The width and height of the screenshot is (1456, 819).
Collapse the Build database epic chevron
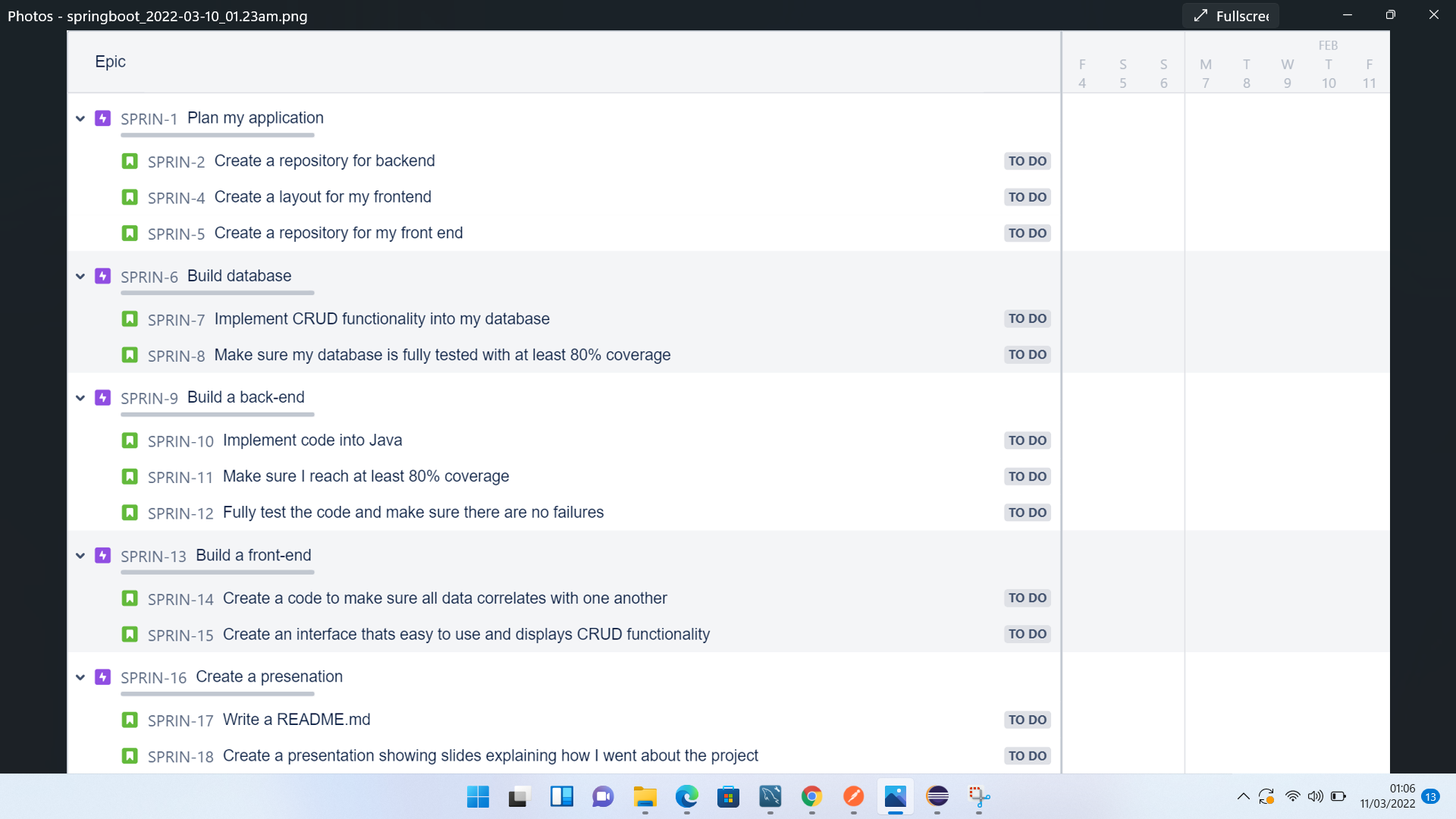coord(80,276)
